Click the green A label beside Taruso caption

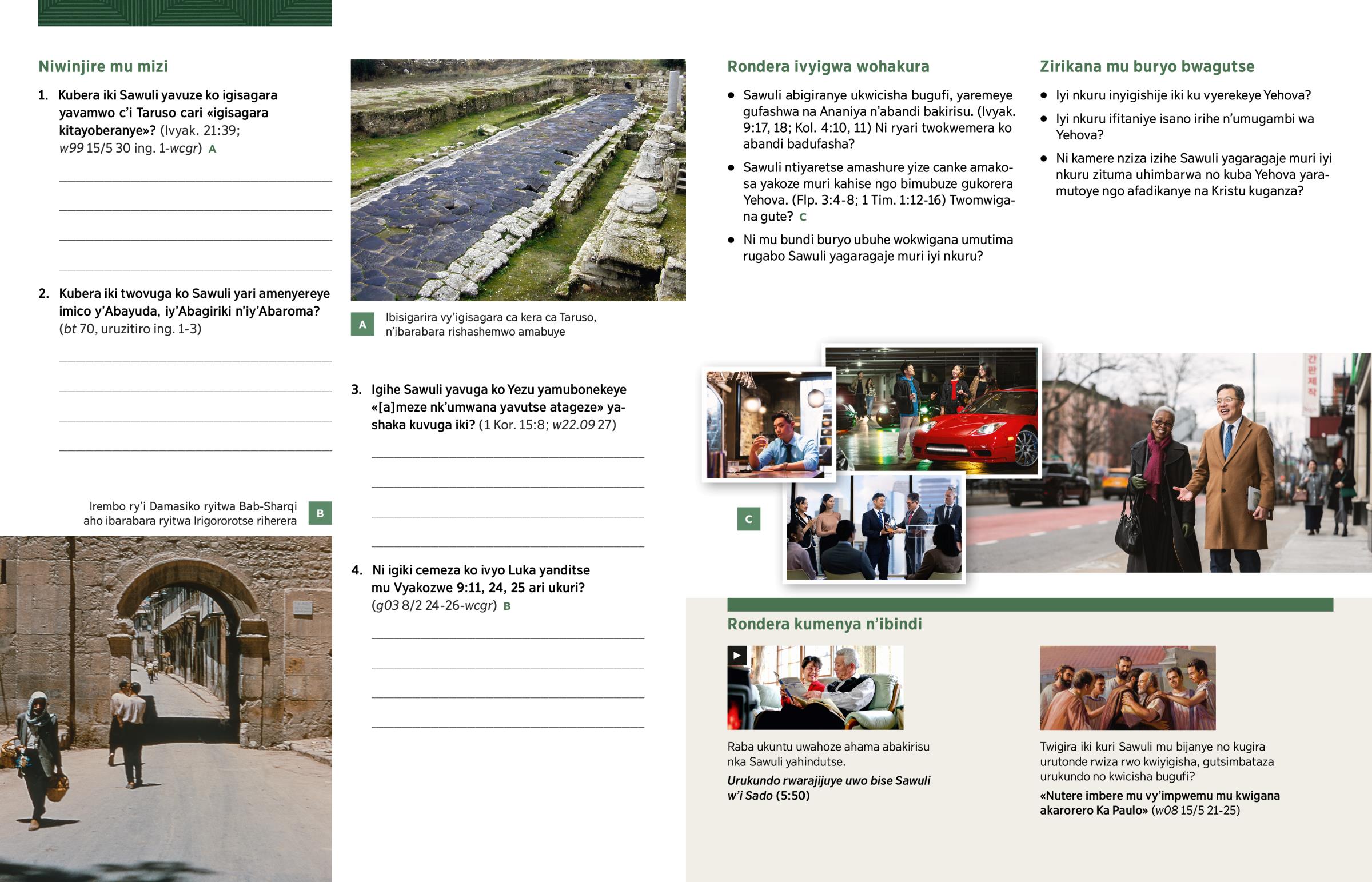tap(362, 324)
